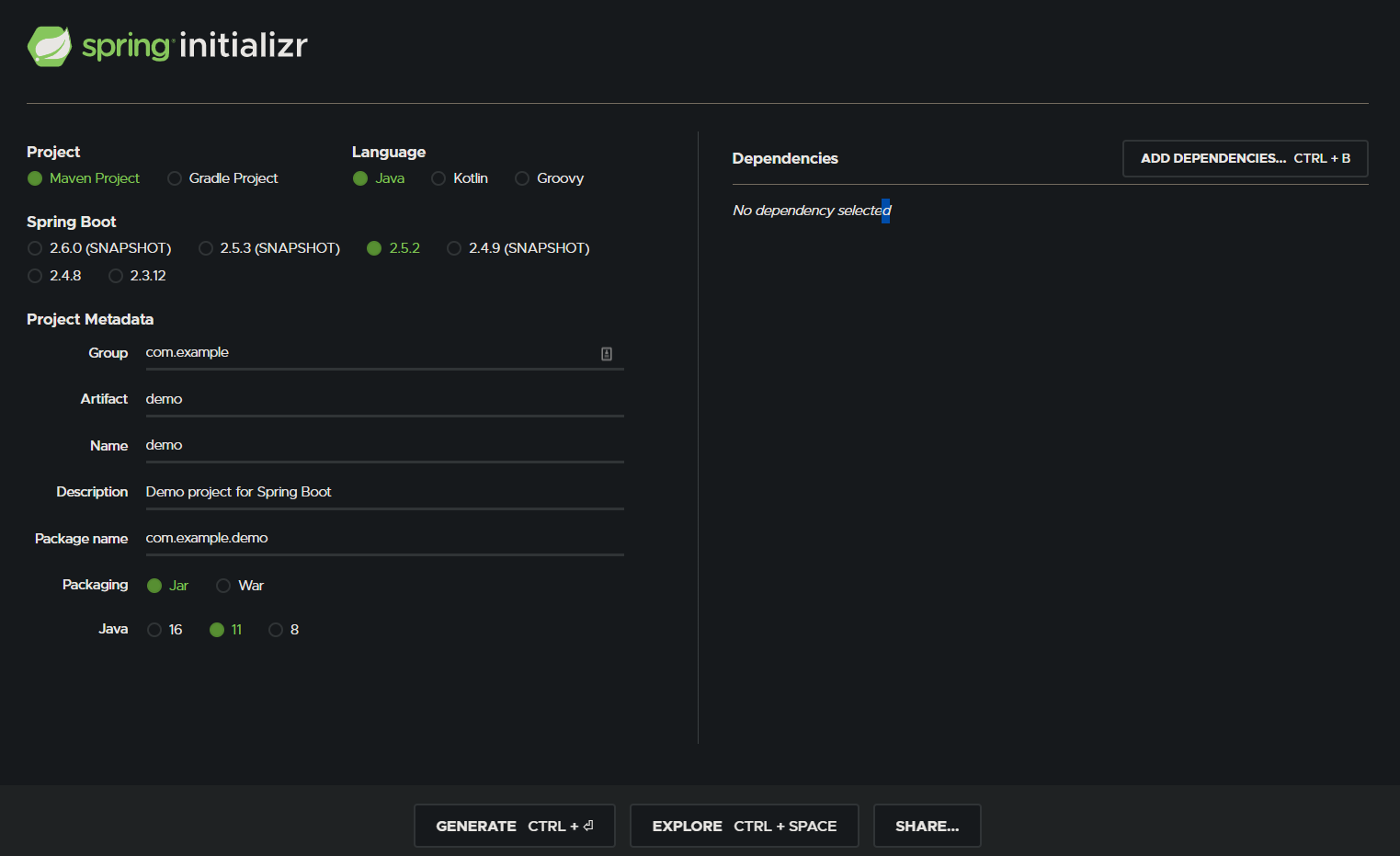1400x856 pixels.
Task: Click the Explore button
Action: coord(745,826)
